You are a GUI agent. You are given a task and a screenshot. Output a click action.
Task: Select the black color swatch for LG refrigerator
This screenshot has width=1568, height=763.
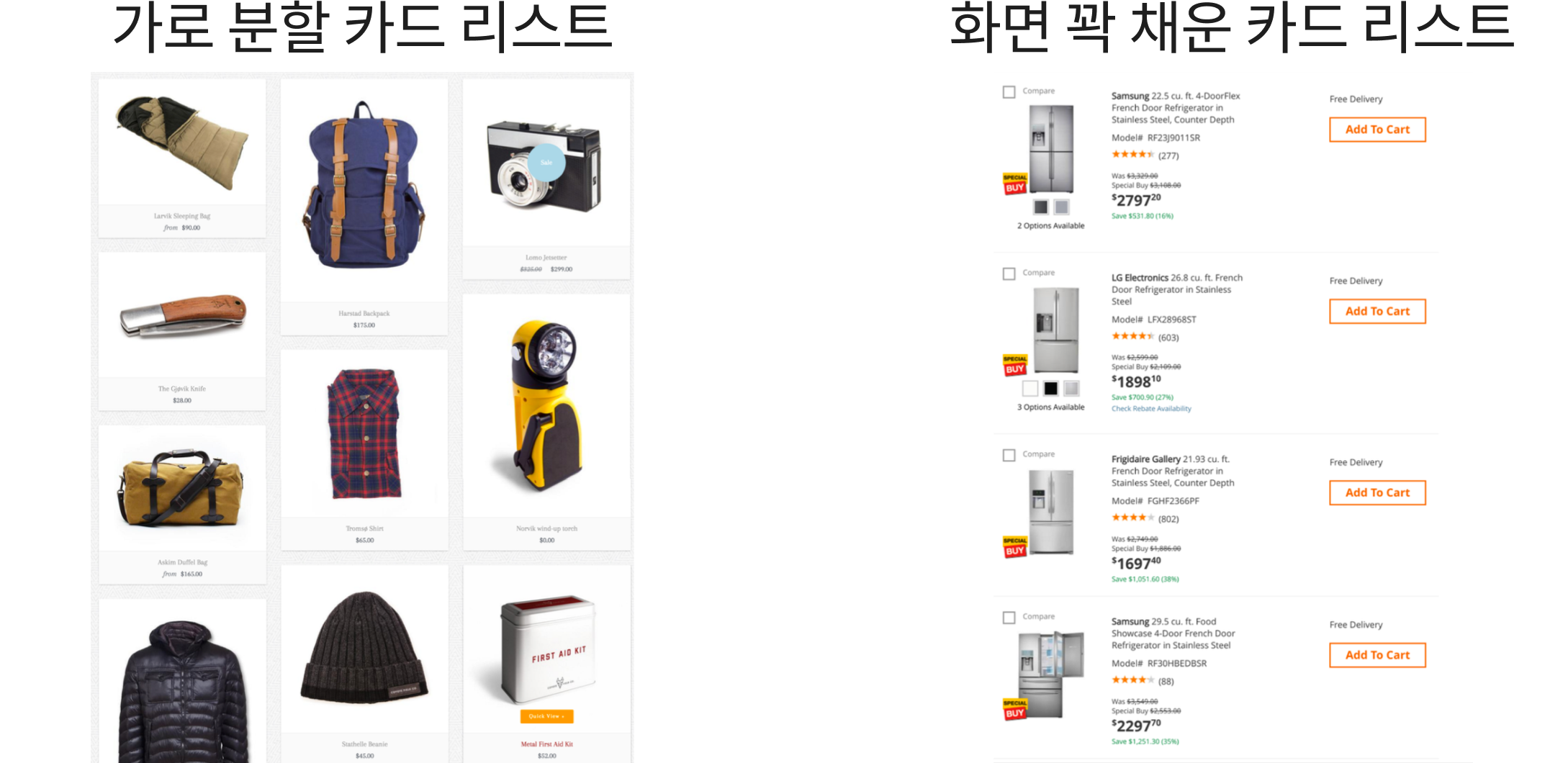tap(1051, 389)
